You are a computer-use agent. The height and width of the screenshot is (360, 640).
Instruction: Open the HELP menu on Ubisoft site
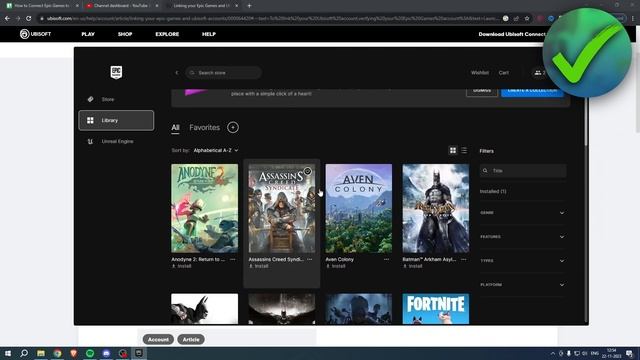(x=209, y=34)
